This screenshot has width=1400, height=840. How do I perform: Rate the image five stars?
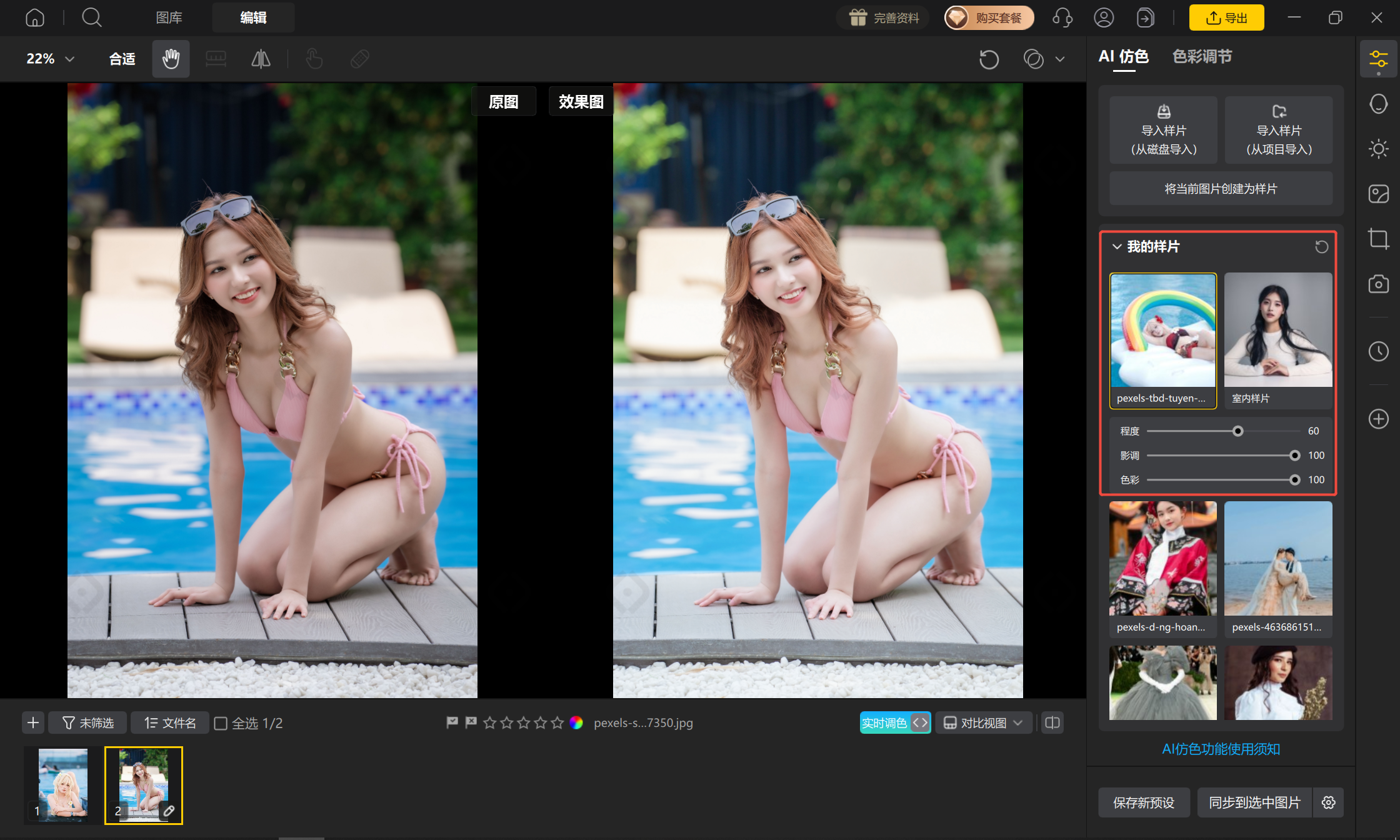557,723
